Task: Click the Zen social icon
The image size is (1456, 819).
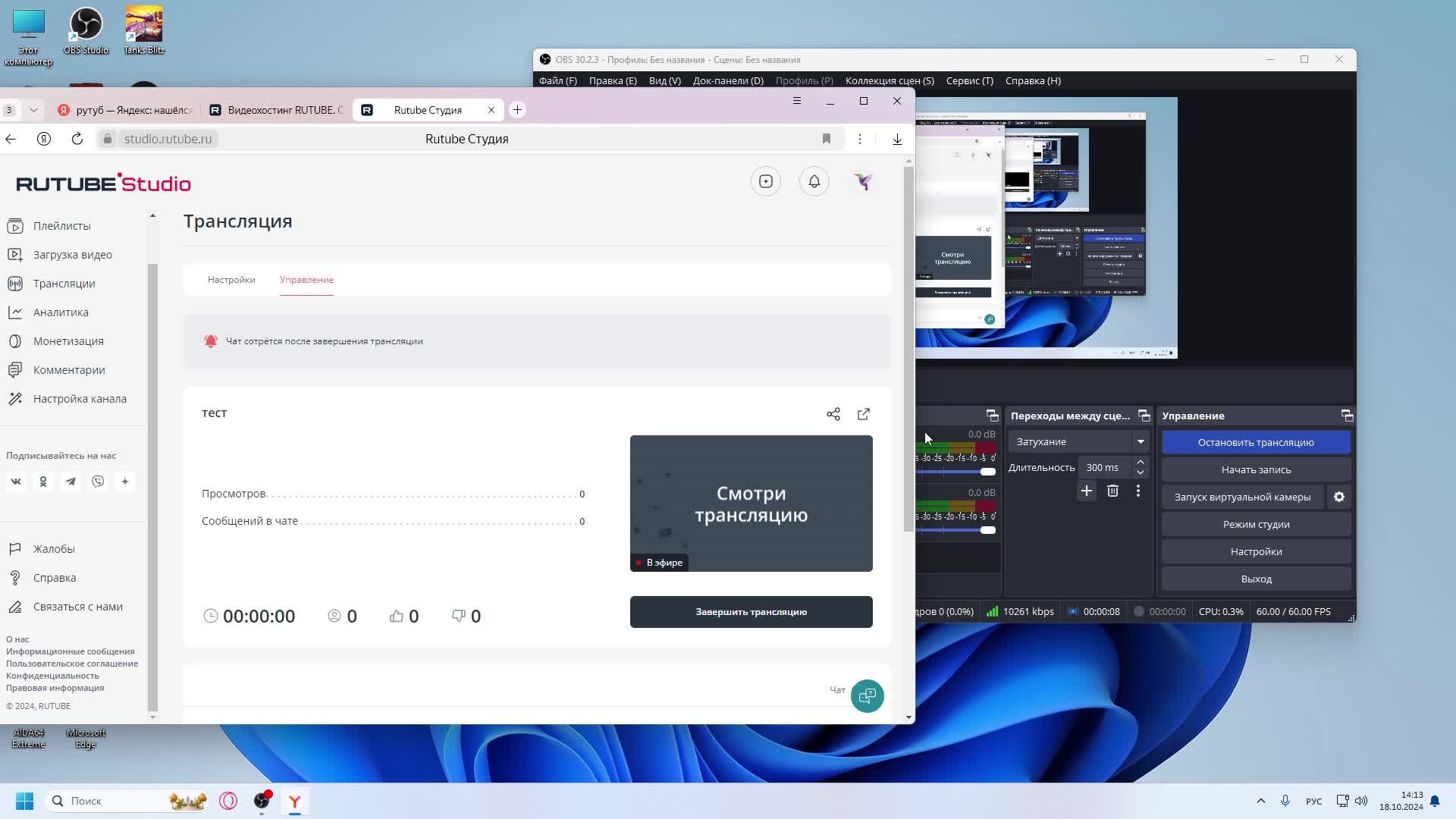Action: [125, 482]
